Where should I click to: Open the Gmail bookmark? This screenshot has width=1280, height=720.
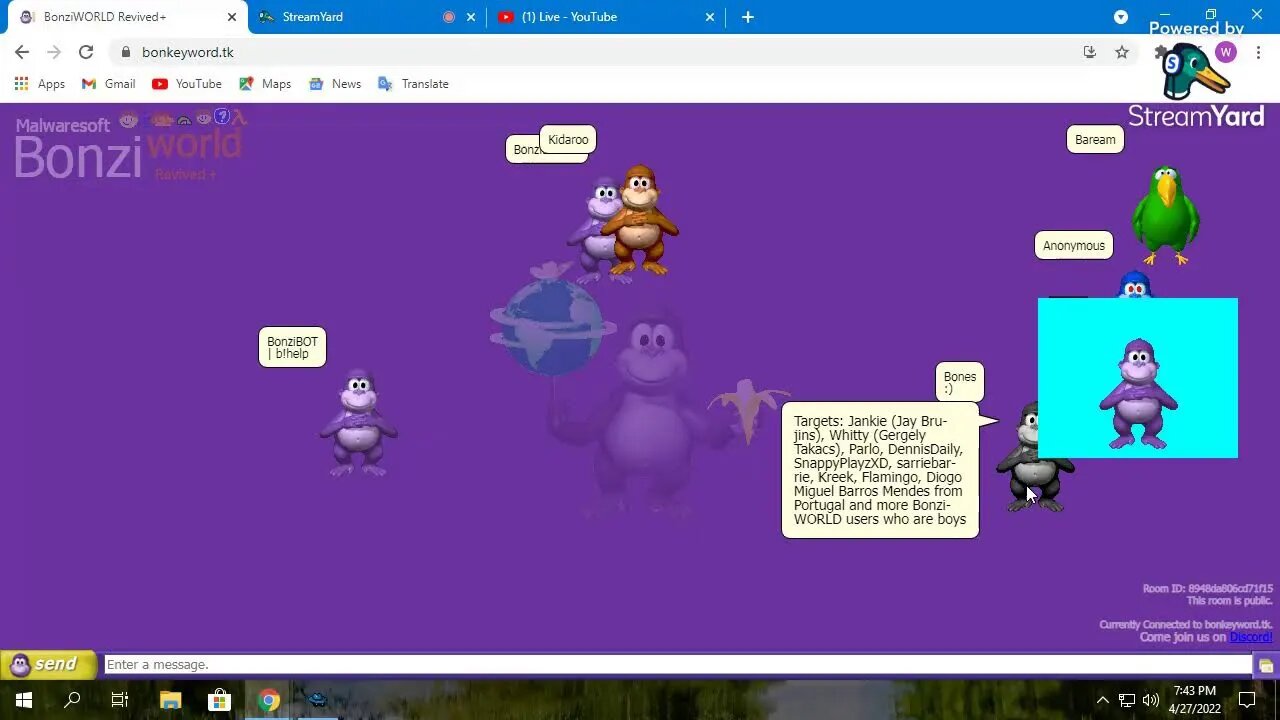click(108, 84)
